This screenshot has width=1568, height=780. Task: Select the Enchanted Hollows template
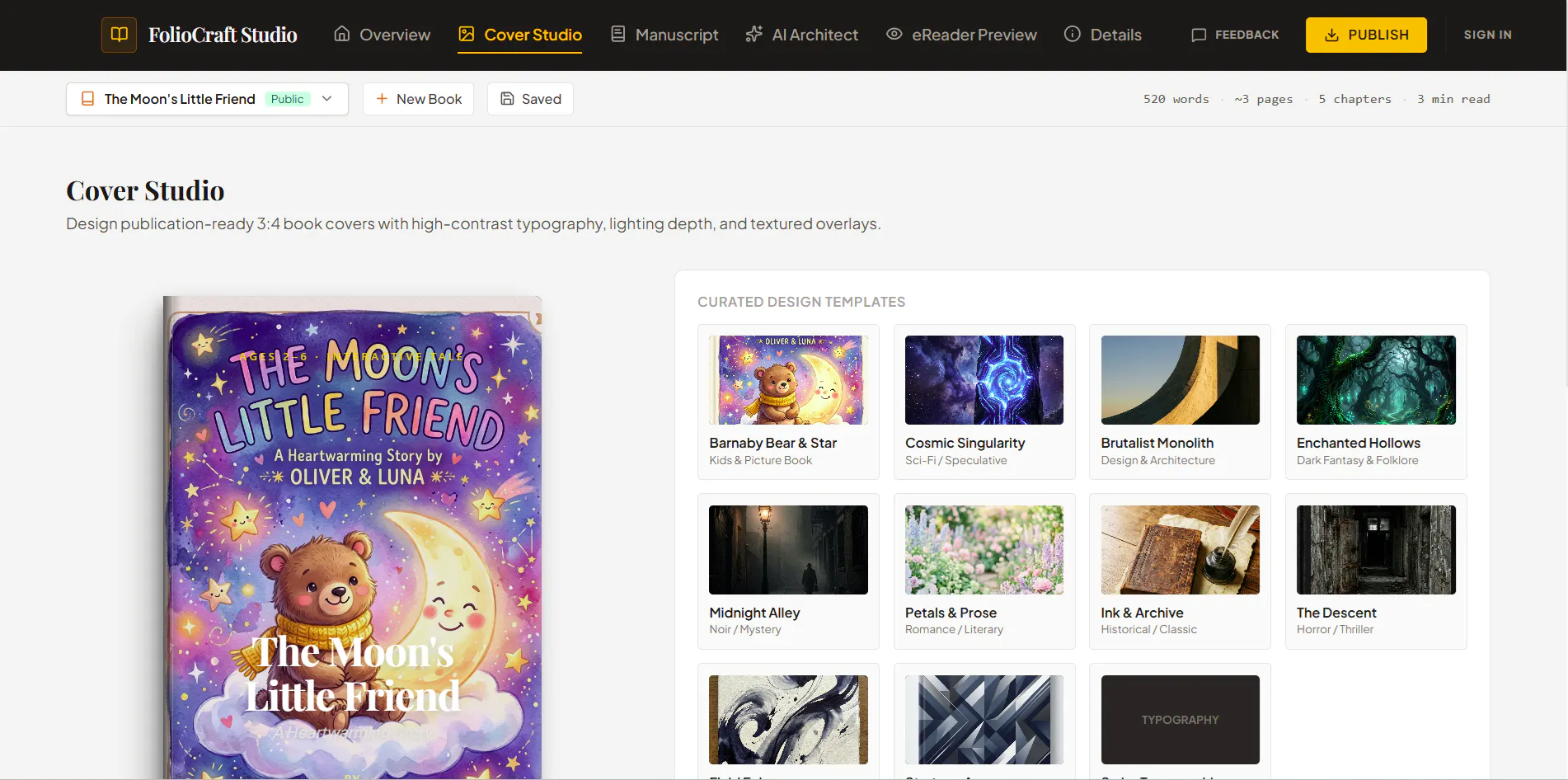tap(1376, 402)
